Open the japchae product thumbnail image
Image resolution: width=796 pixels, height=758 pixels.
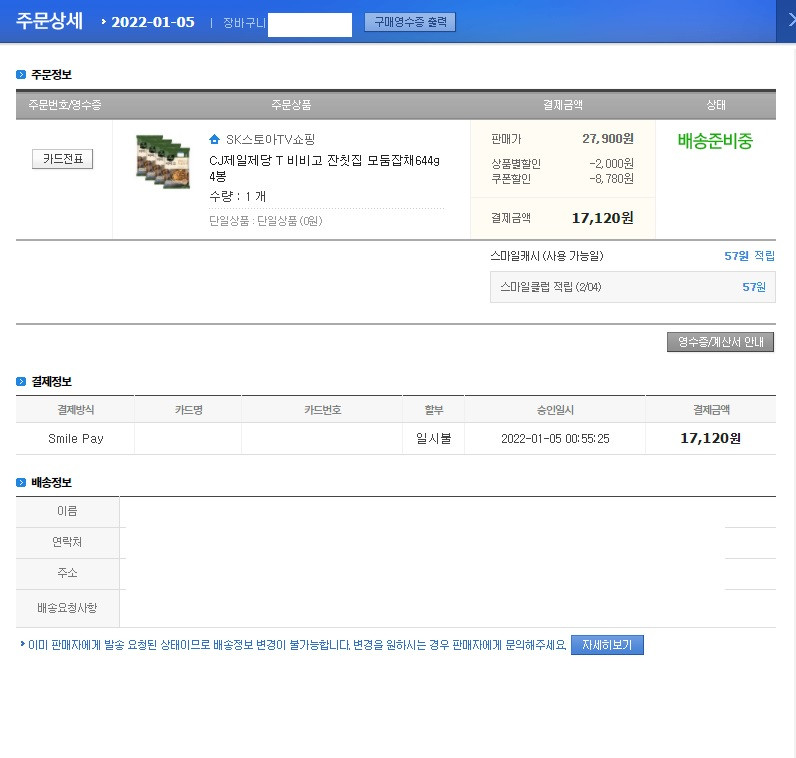[x=163, y=161]
